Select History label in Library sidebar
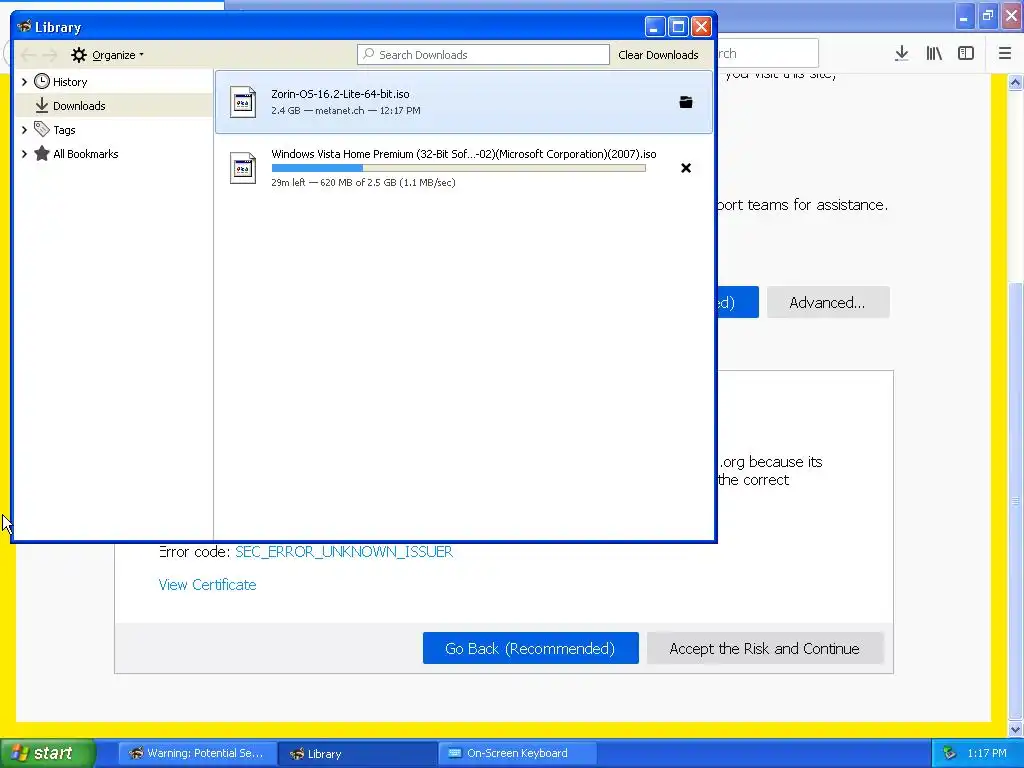 [x=70, y=82]
